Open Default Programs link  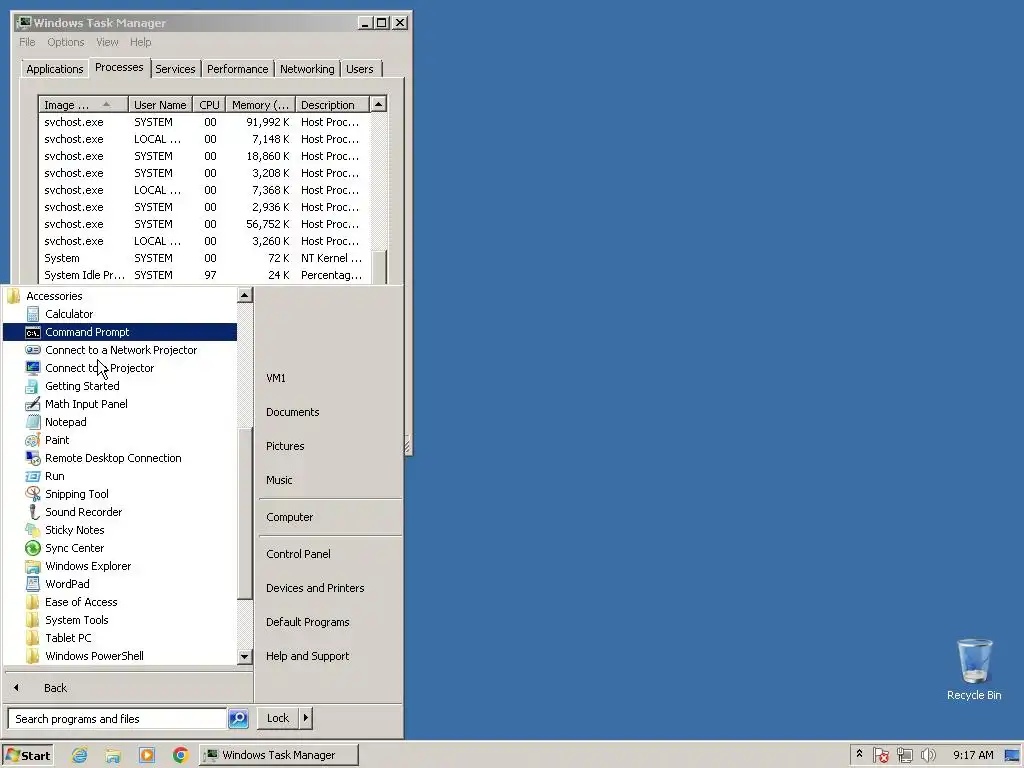coord(307,622)
